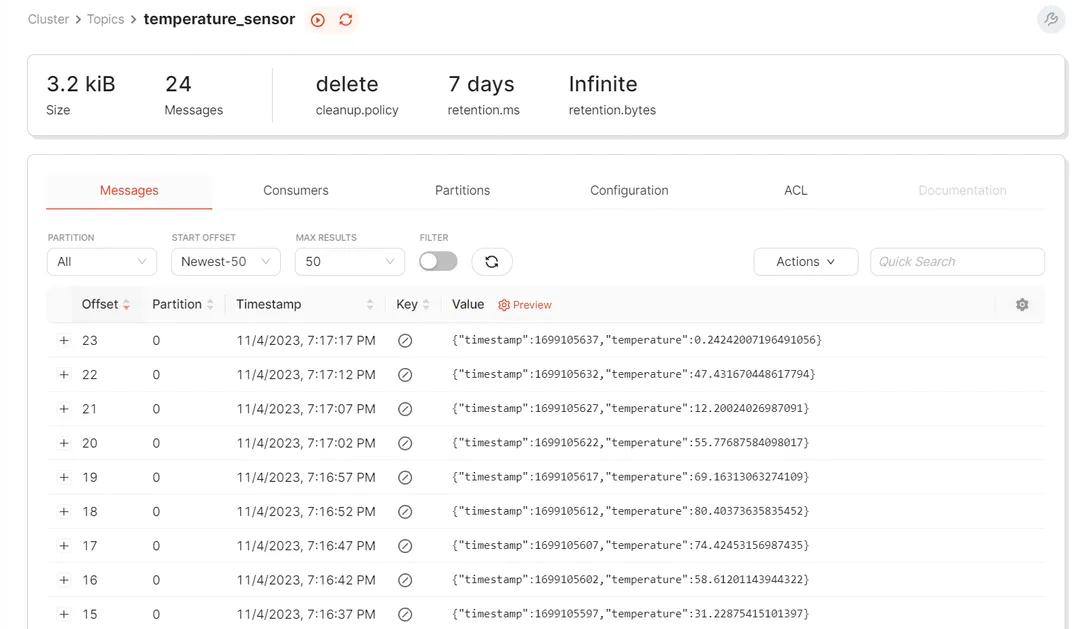Image resolution: width=1080 pixels, height=629 pixels.
Task: Open the Start Offset dropdown showing Newest-50
Action: (225, 261)
